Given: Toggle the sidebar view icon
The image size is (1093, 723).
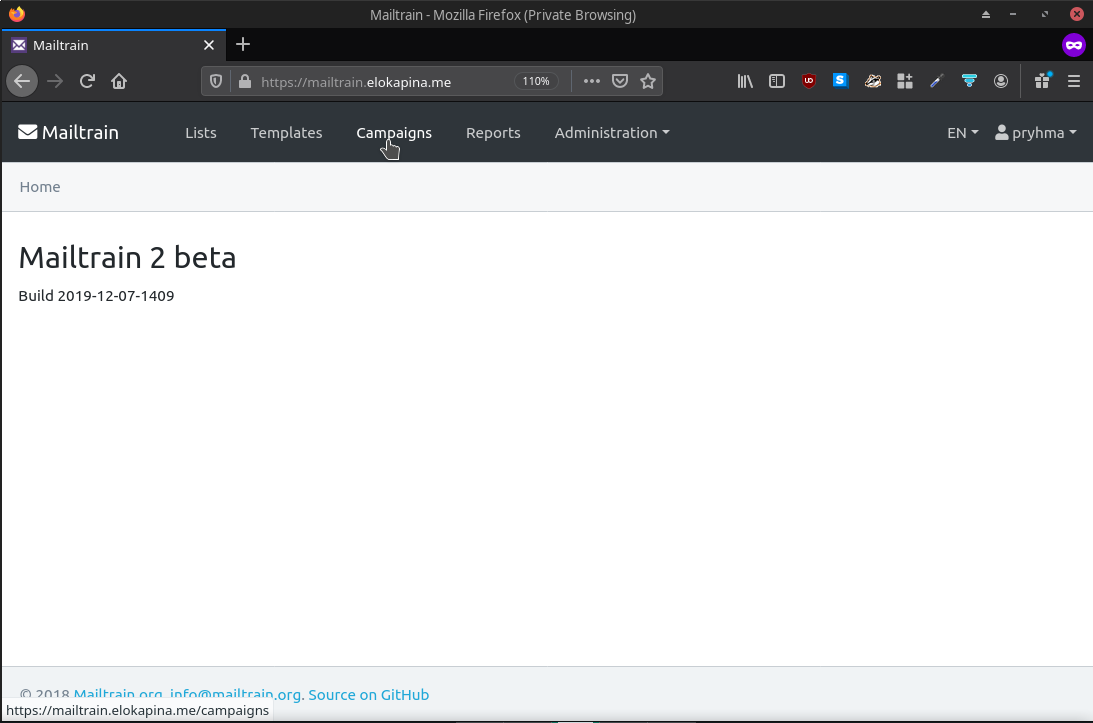Looking at the screenshot, I should pos(777,82).
